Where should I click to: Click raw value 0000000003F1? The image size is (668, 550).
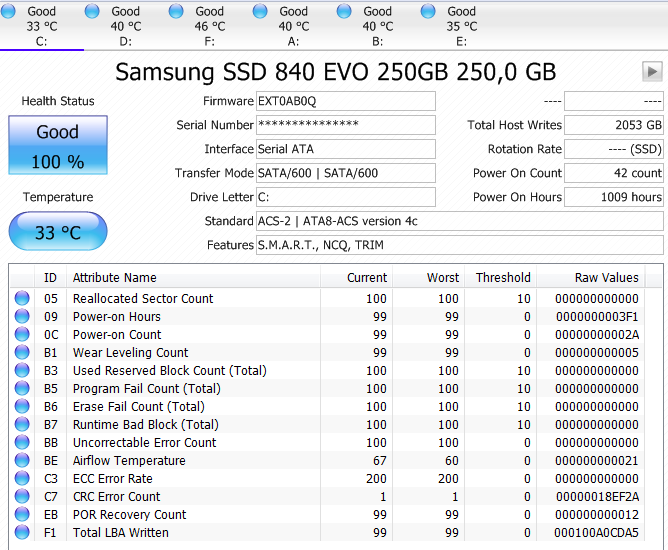(x=597, y=317)
